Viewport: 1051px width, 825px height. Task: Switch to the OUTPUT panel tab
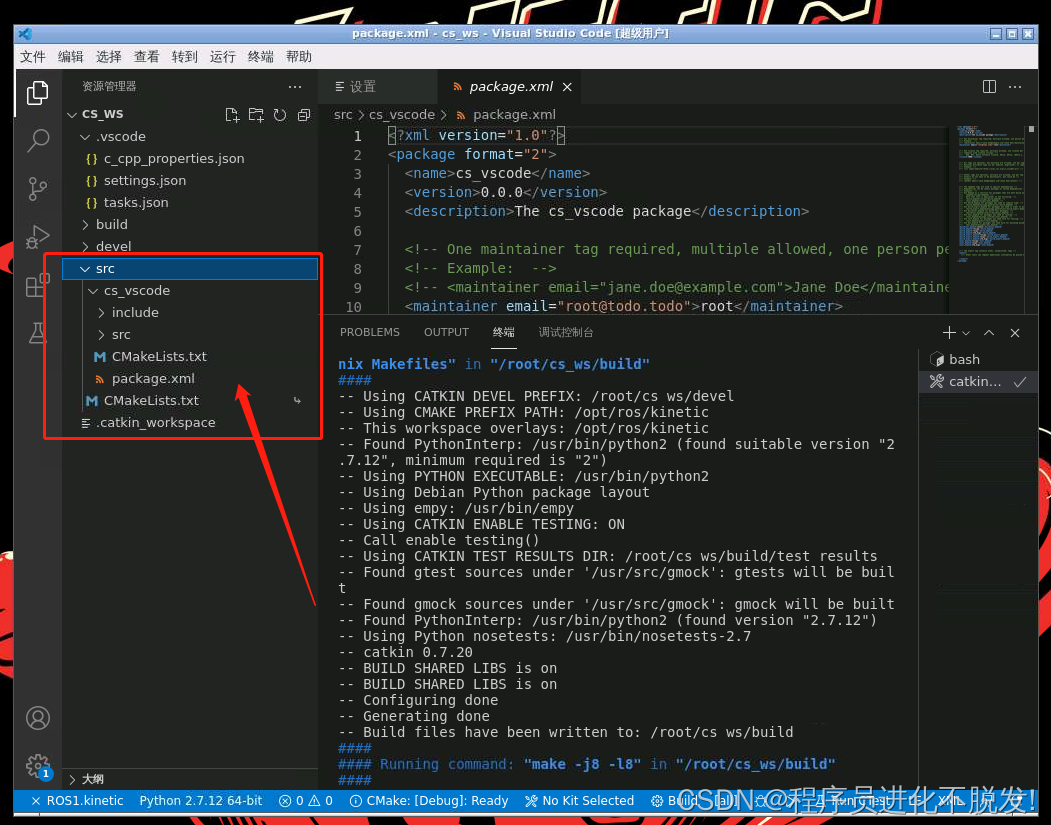click(x=446, y=332)
